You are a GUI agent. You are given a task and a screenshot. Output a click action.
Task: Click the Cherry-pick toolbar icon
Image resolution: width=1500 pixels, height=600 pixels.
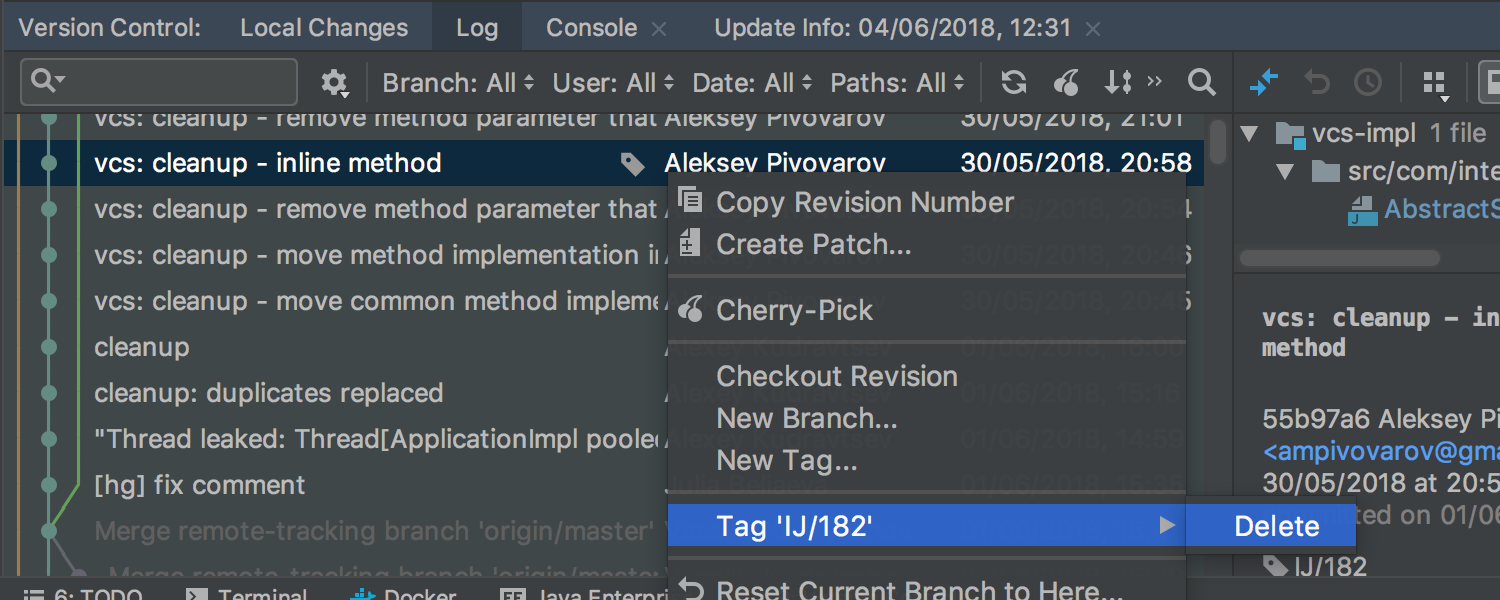(x=1066, y=82)
